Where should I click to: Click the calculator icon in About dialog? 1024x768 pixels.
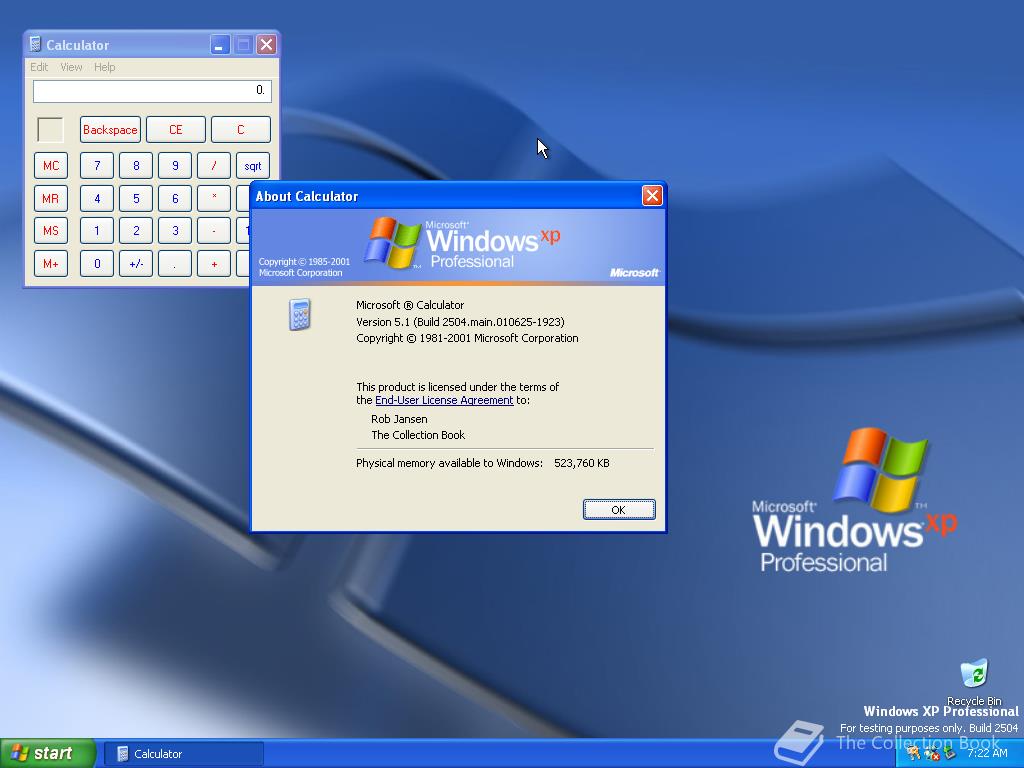pos(300,314)
